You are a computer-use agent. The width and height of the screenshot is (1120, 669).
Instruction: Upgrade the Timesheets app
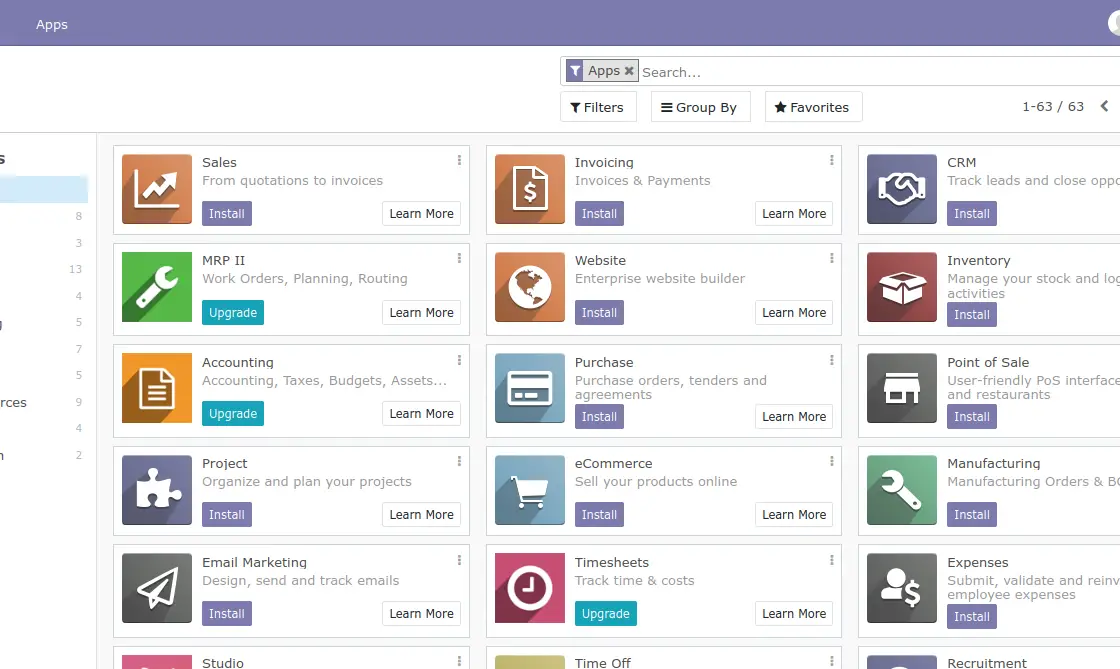[x=606, y=613]
